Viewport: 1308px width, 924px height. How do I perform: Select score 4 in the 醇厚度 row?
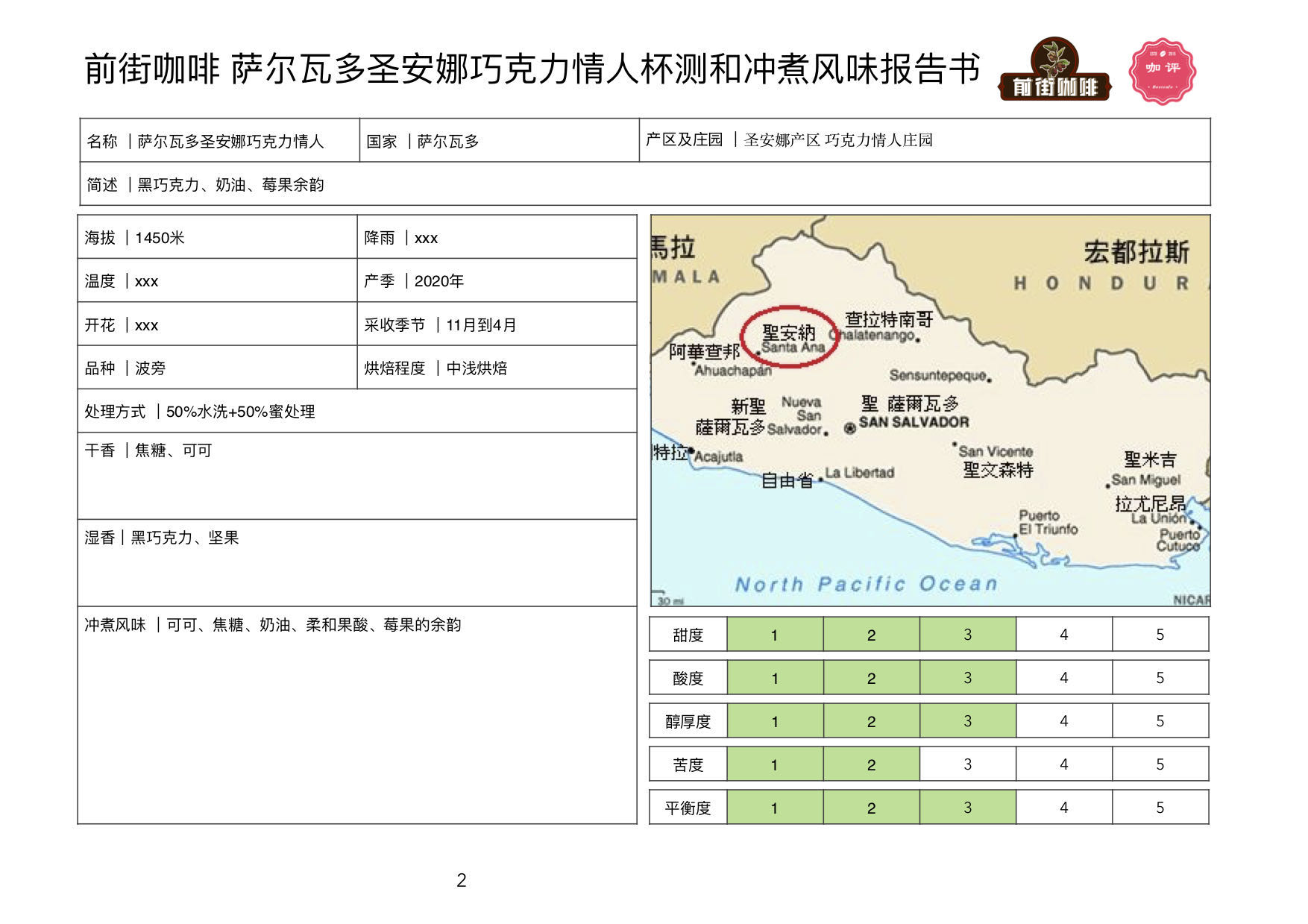(x=1063, y=721)
